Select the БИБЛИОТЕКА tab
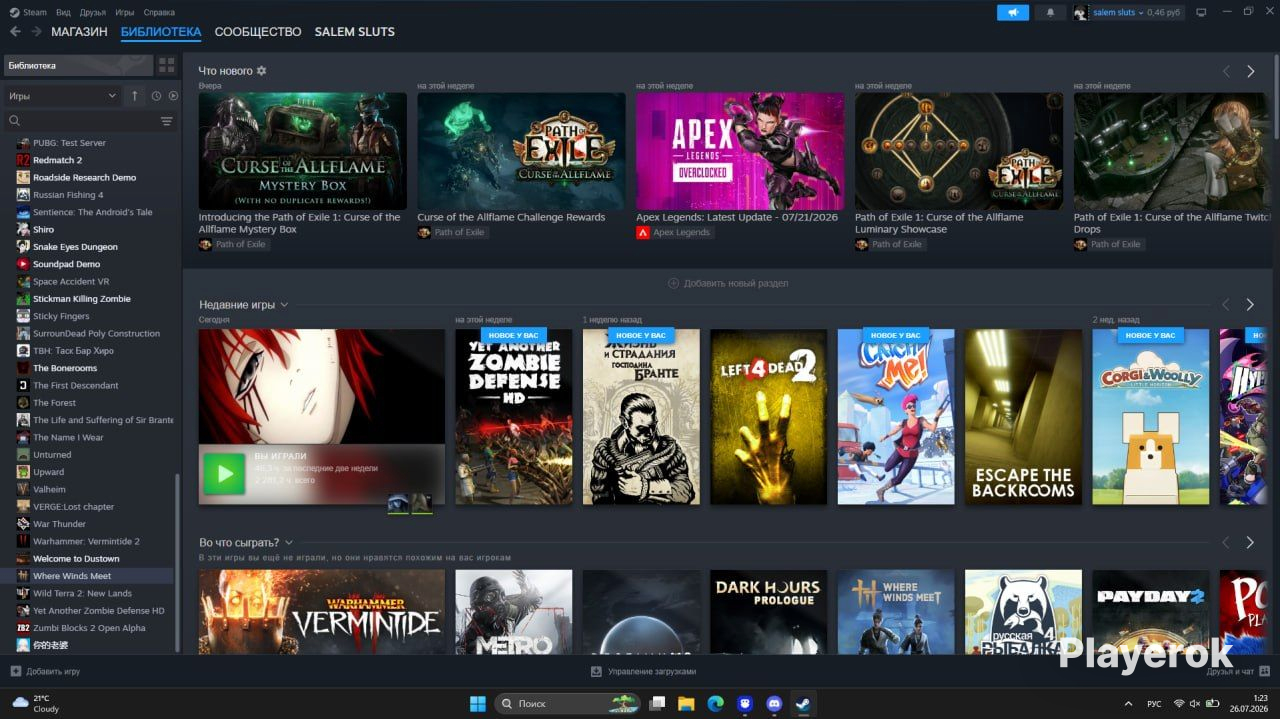This screenshot has width=1280, height=719. click(161, 32)
